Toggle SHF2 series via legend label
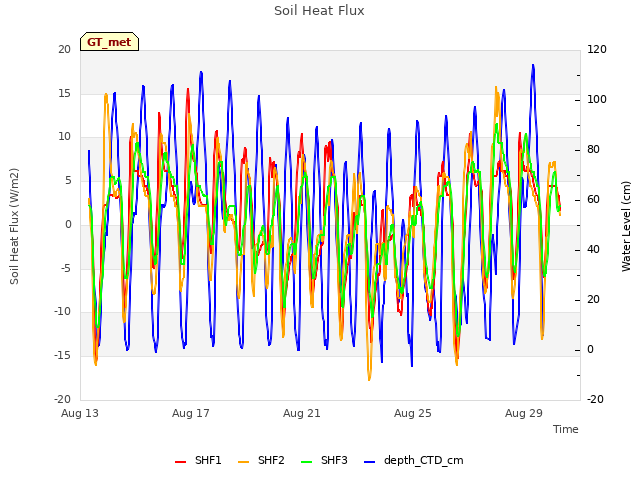This screenshot has width=640, height=480. point(271,460)
